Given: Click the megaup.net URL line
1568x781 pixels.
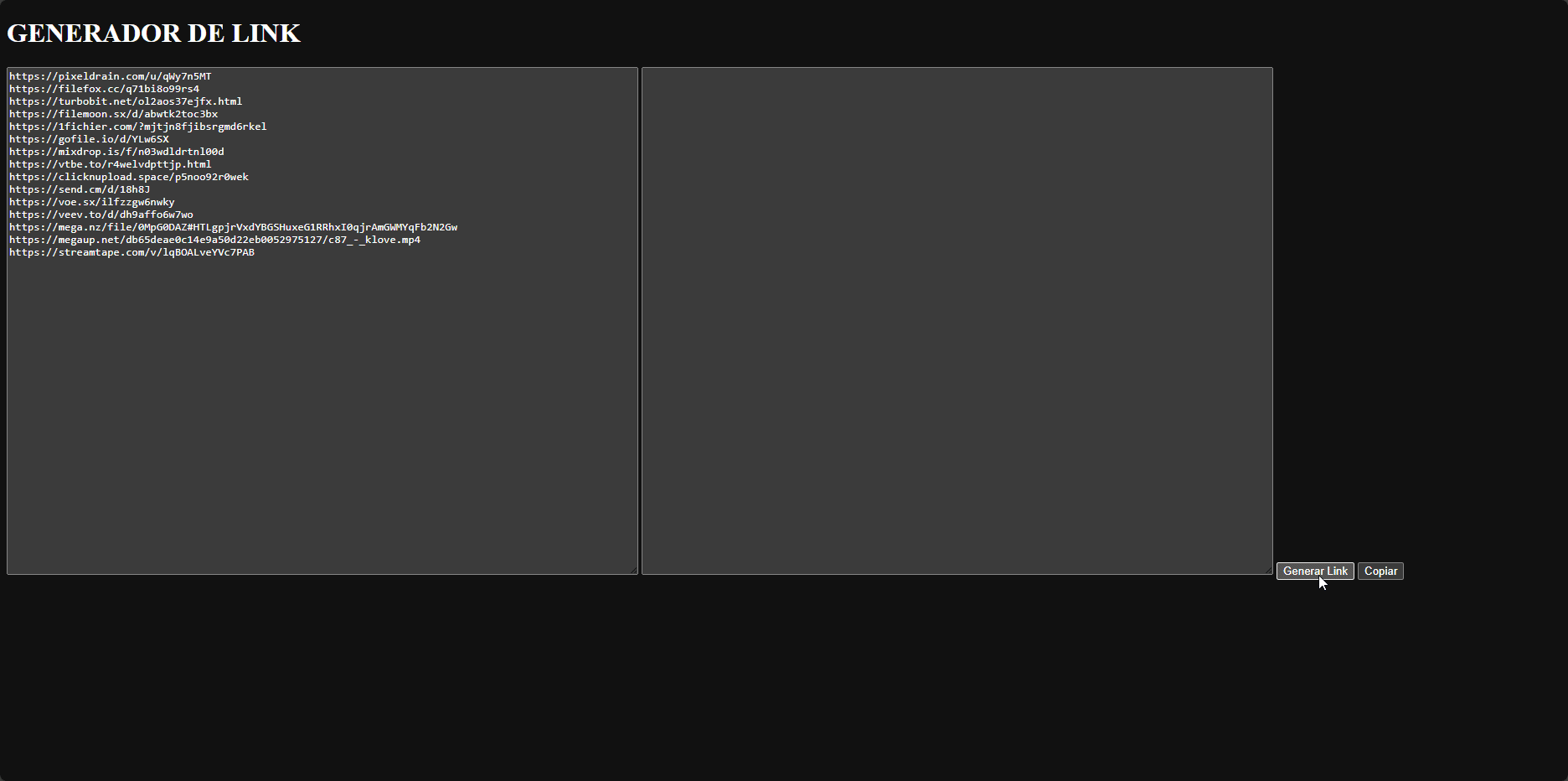Looking at the screenshot, I should (214, 240).
